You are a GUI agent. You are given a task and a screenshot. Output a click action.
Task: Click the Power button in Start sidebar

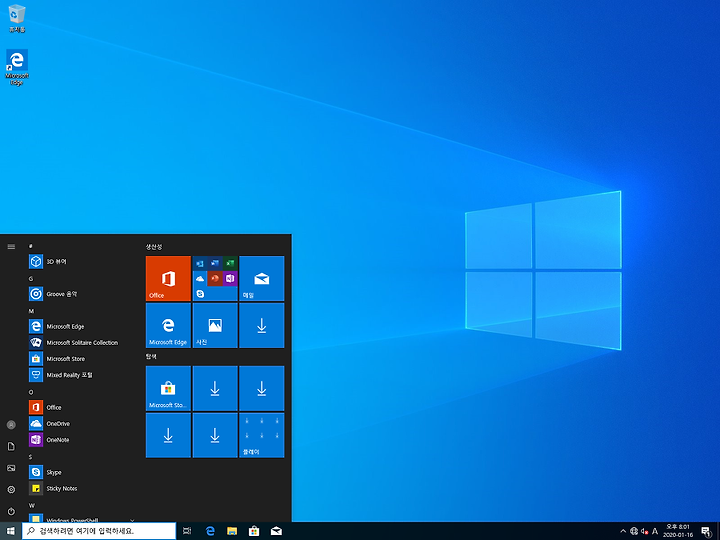tap(11, 511)
